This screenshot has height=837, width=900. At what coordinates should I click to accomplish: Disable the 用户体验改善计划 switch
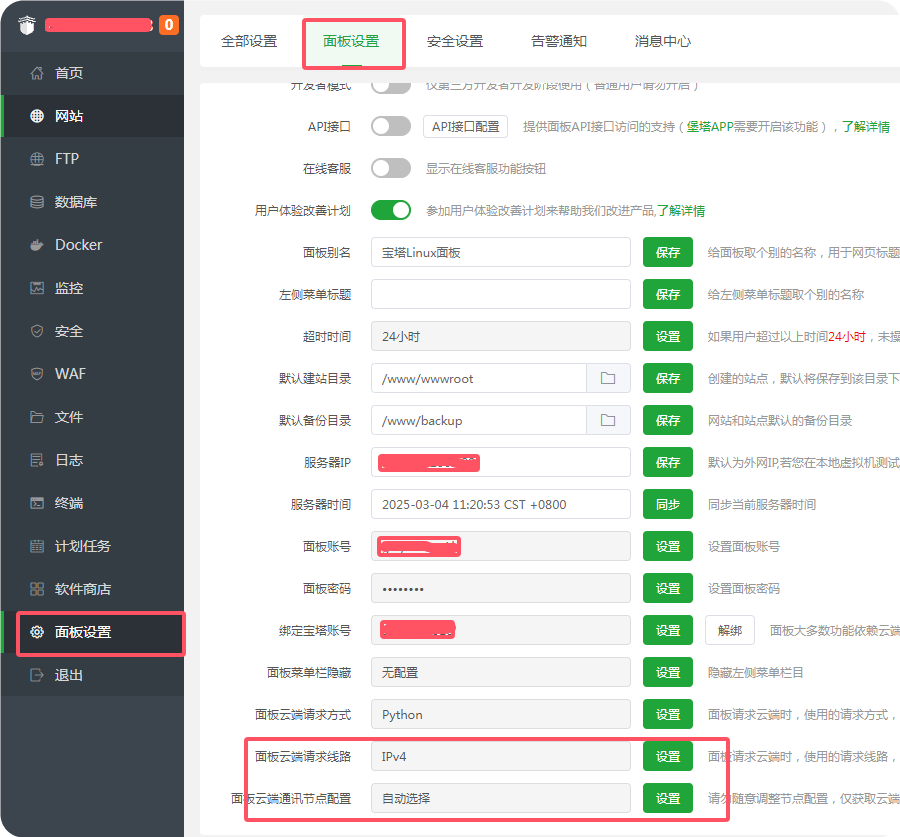[x=391, y=210]
